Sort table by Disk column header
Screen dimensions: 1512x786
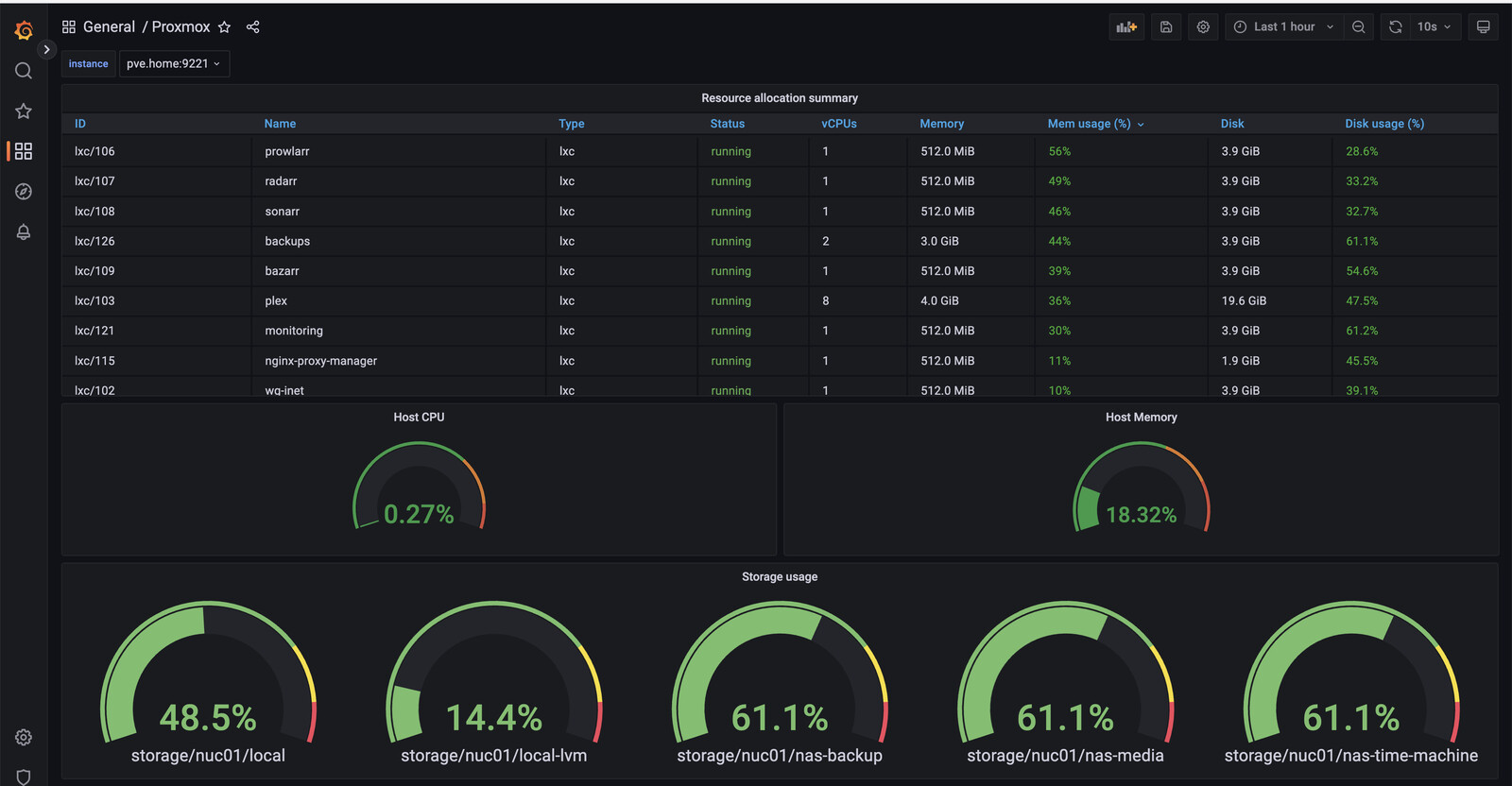pyautogui.click(x=1232, y=124)
